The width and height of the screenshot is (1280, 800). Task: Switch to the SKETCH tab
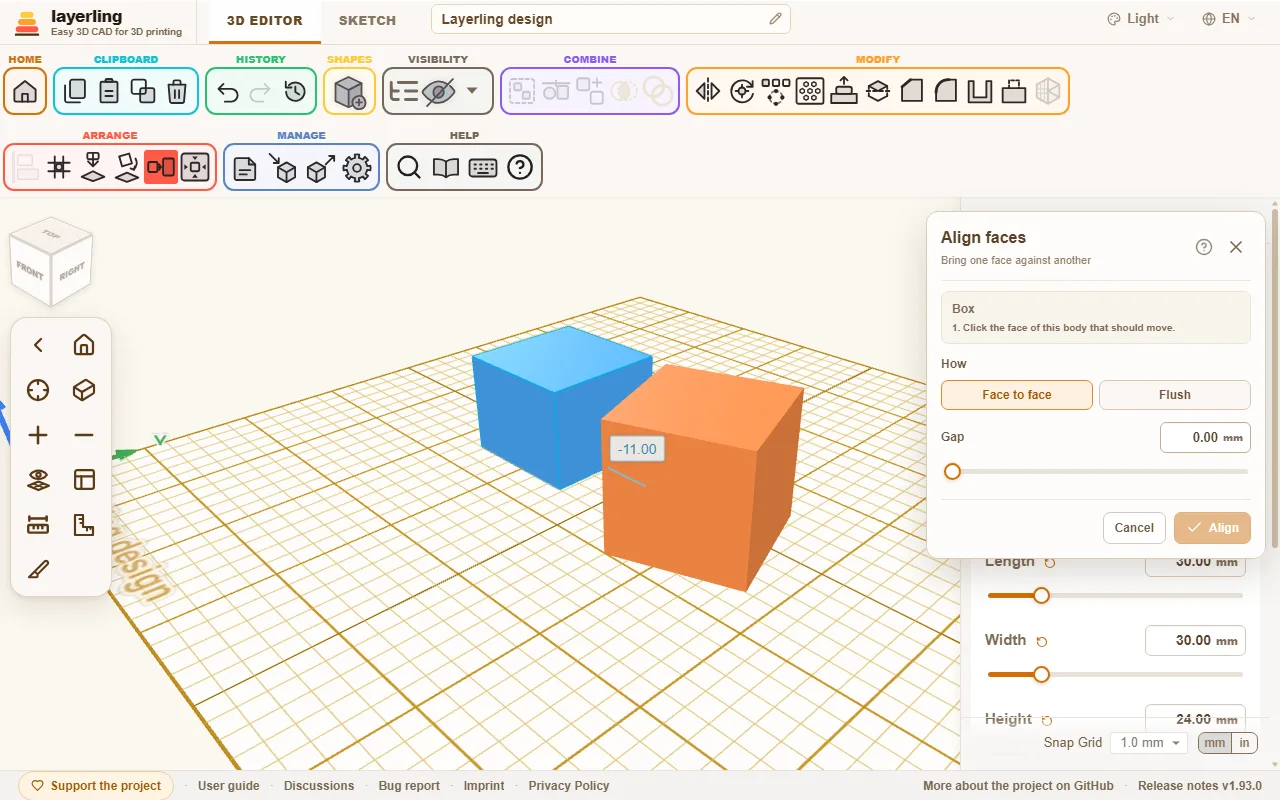[x=367, y=20]
